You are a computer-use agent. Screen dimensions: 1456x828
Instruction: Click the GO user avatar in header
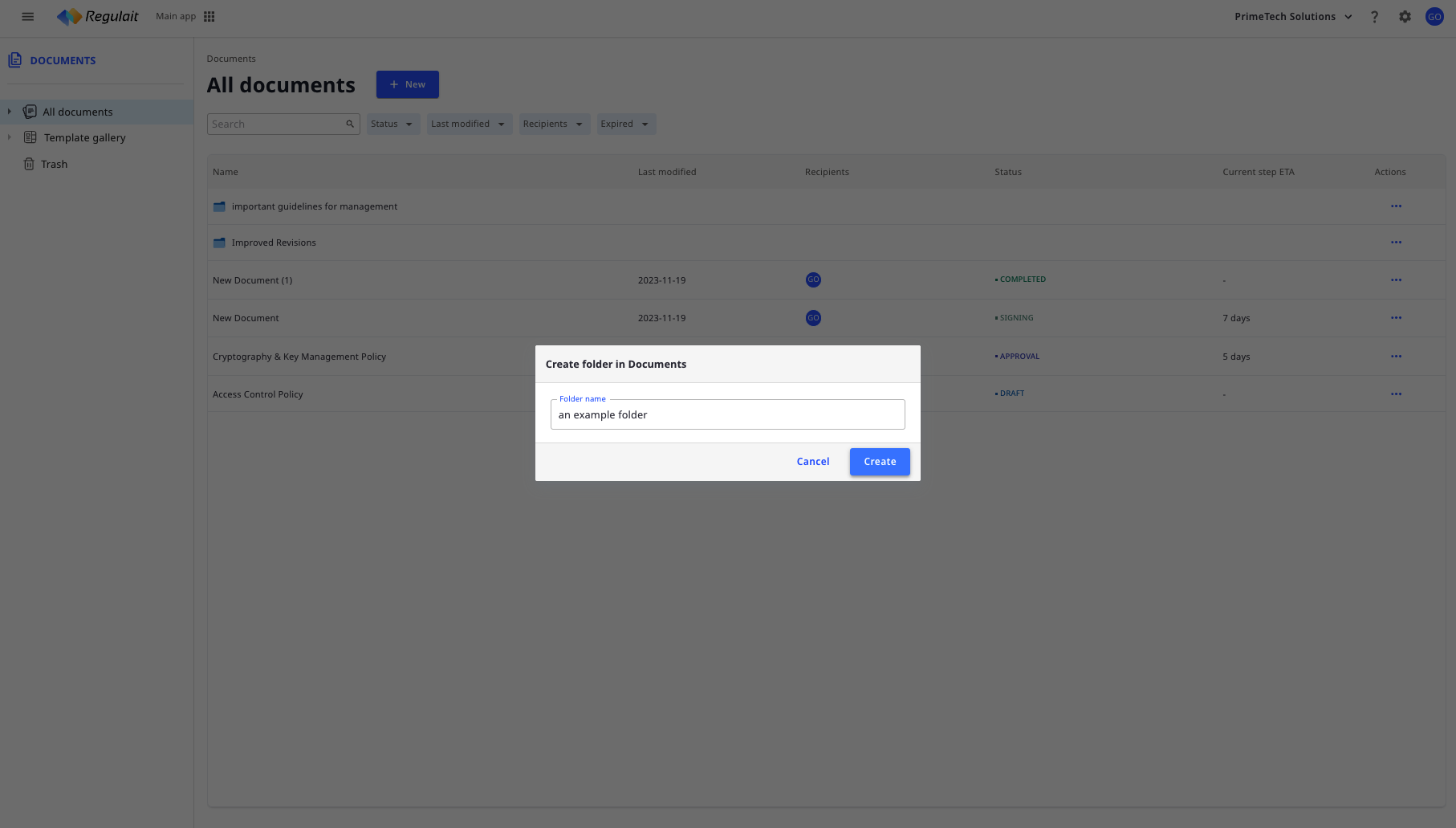pyautogui.click(x=1434, y=17)
